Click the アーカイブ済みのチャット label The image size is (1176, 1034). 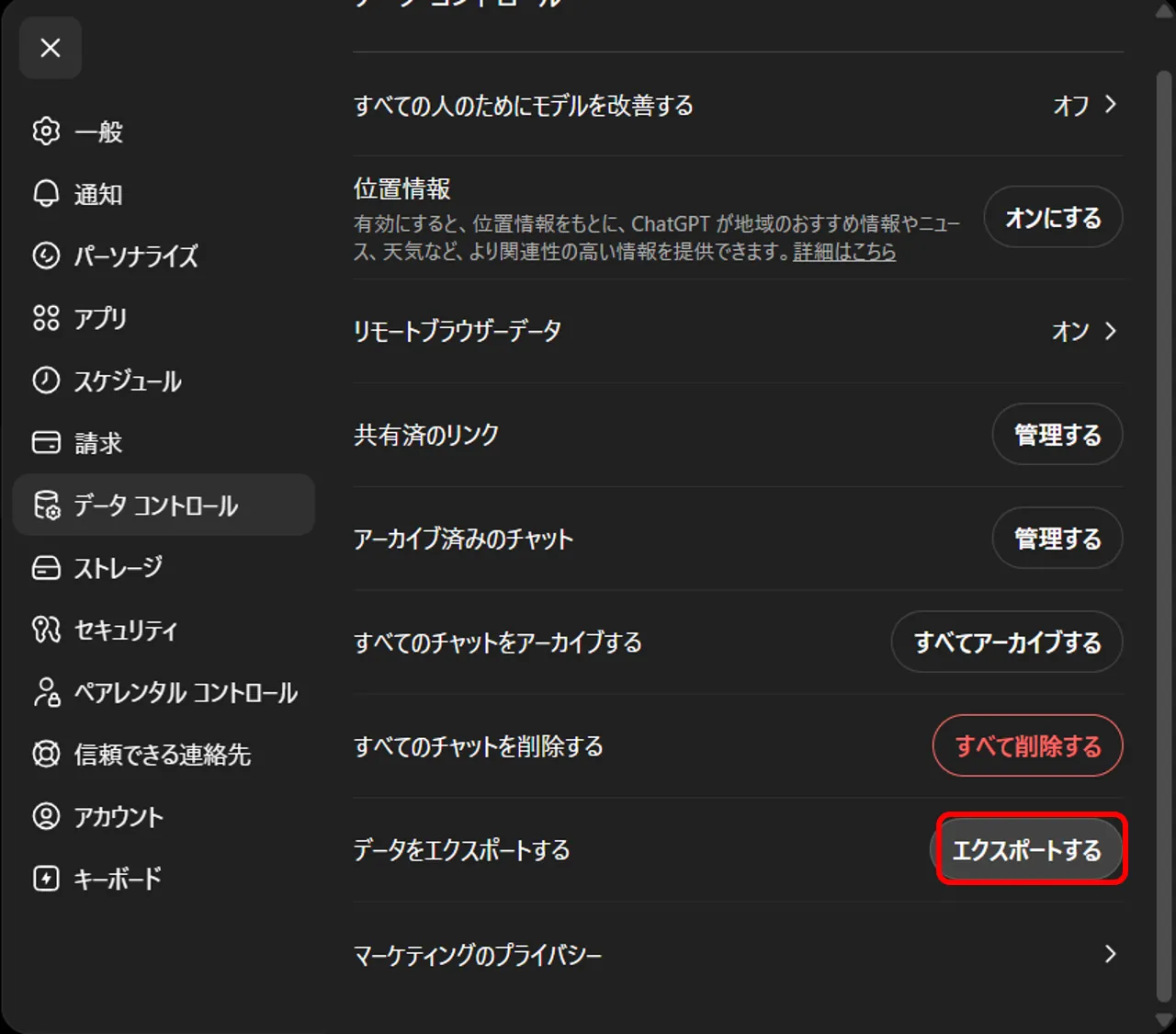[x=463, y=539]
